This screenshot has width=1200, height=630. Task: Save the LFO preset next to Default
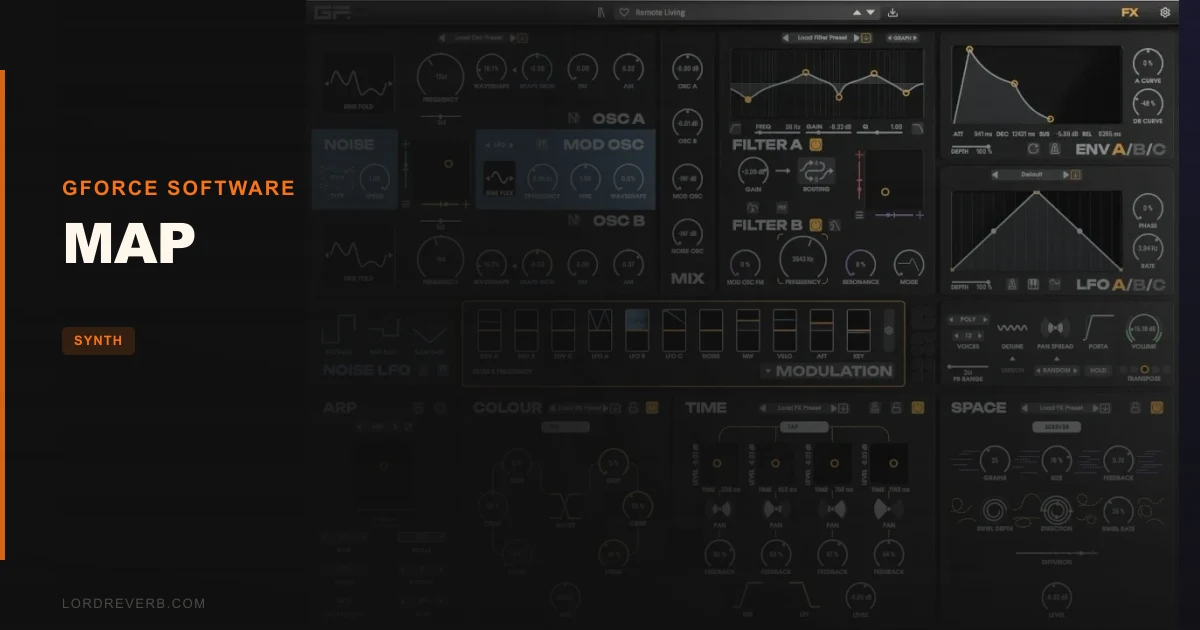(x=1076, y=174)
